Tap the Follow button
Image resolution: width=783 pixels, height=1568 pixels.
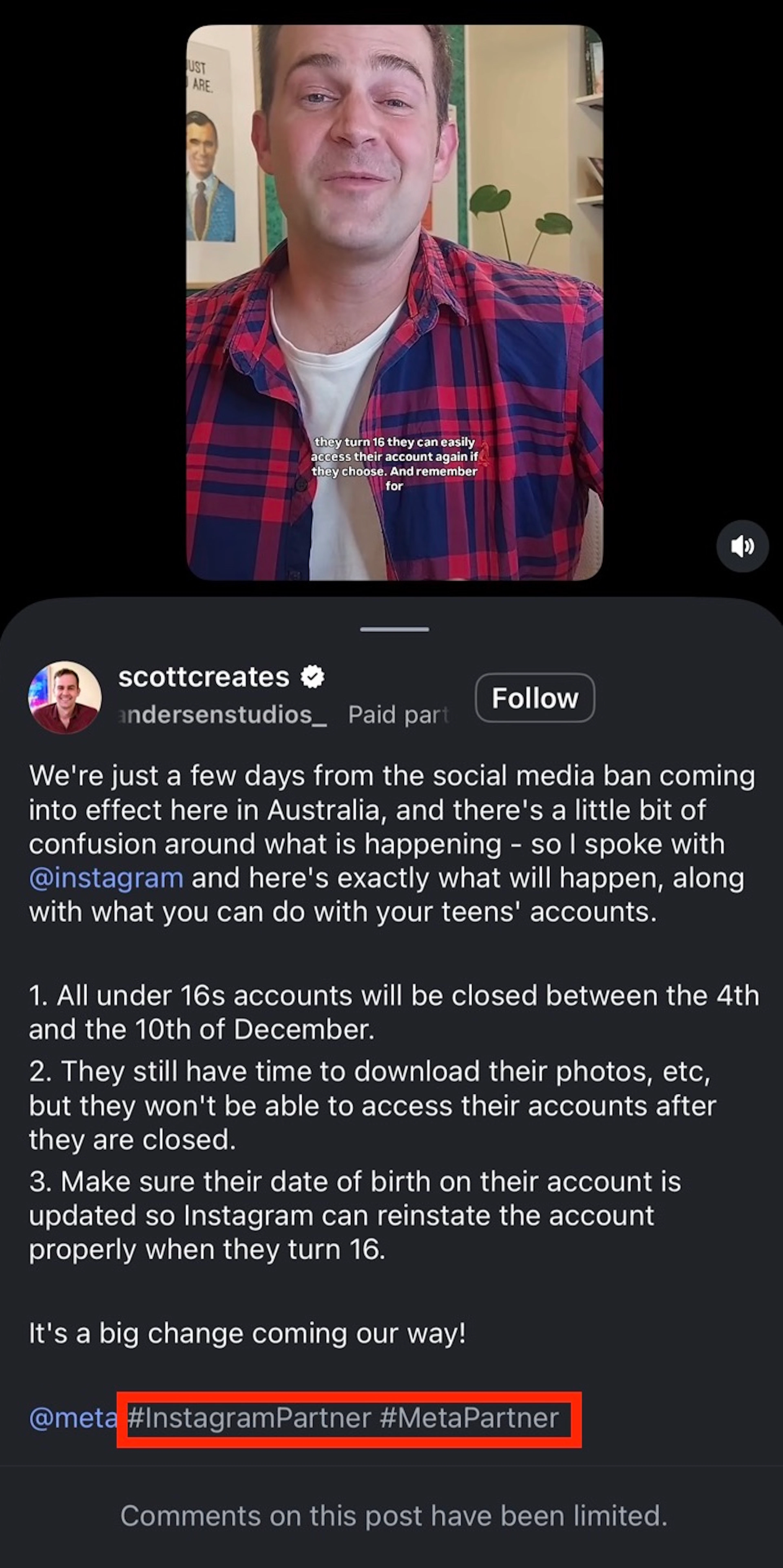coord(535,698)
